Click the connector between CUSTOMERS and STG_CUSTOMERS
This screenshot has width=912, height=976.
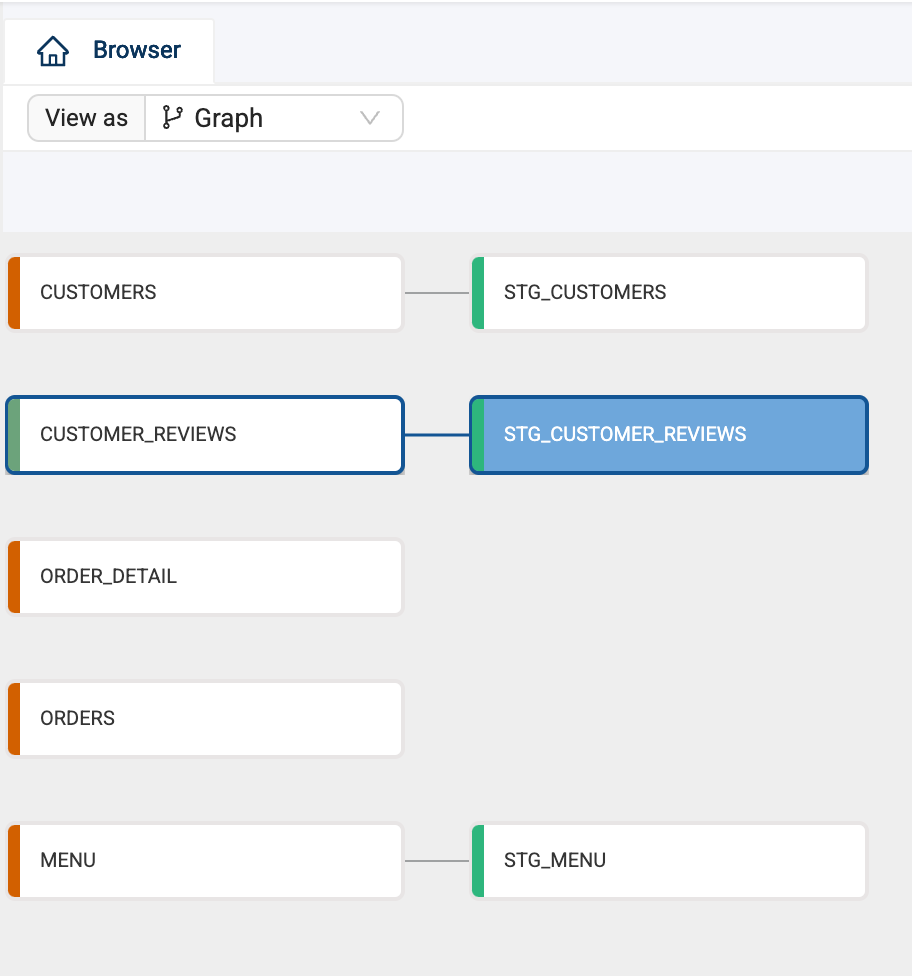tap(436, 293)
